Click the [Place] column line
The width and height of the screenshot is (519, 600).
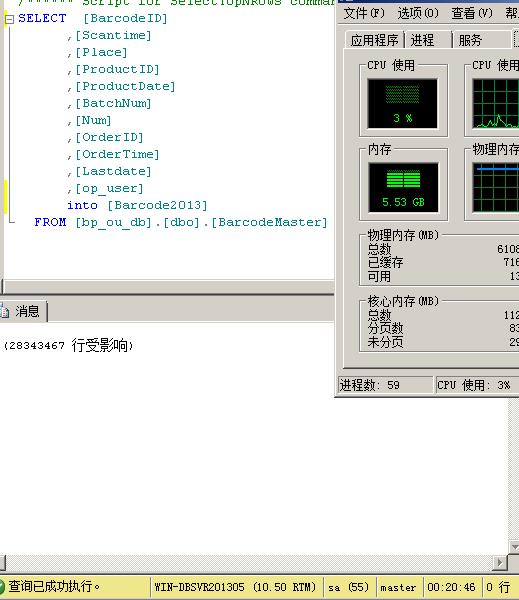pos(101,52)
